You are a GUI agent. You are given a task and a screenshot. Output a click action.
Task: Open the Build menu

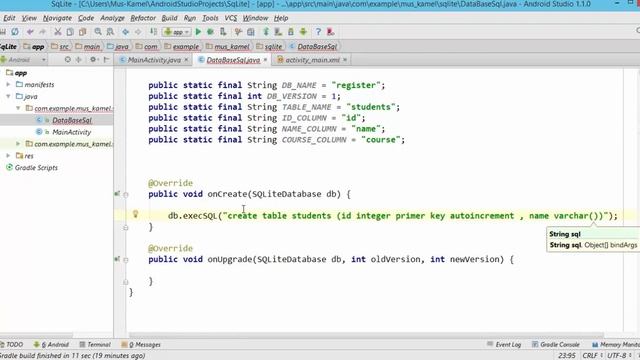click(x=169, y=18)
